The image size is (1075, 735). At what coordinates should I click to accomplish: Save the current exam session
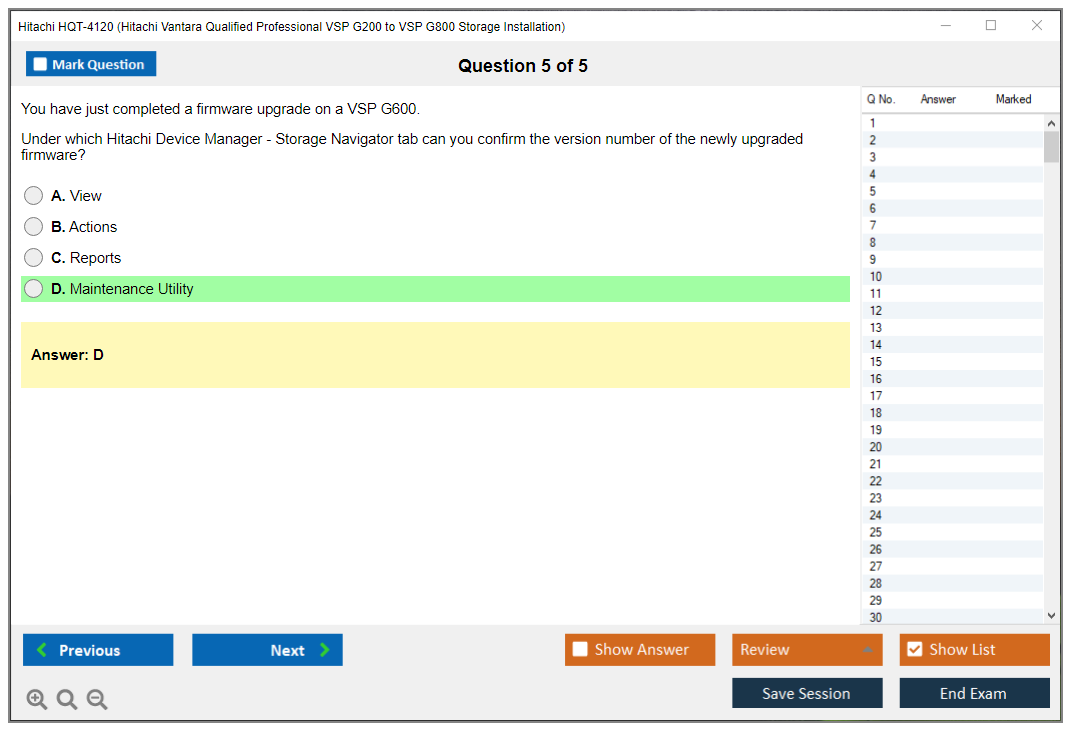[806, 694]
